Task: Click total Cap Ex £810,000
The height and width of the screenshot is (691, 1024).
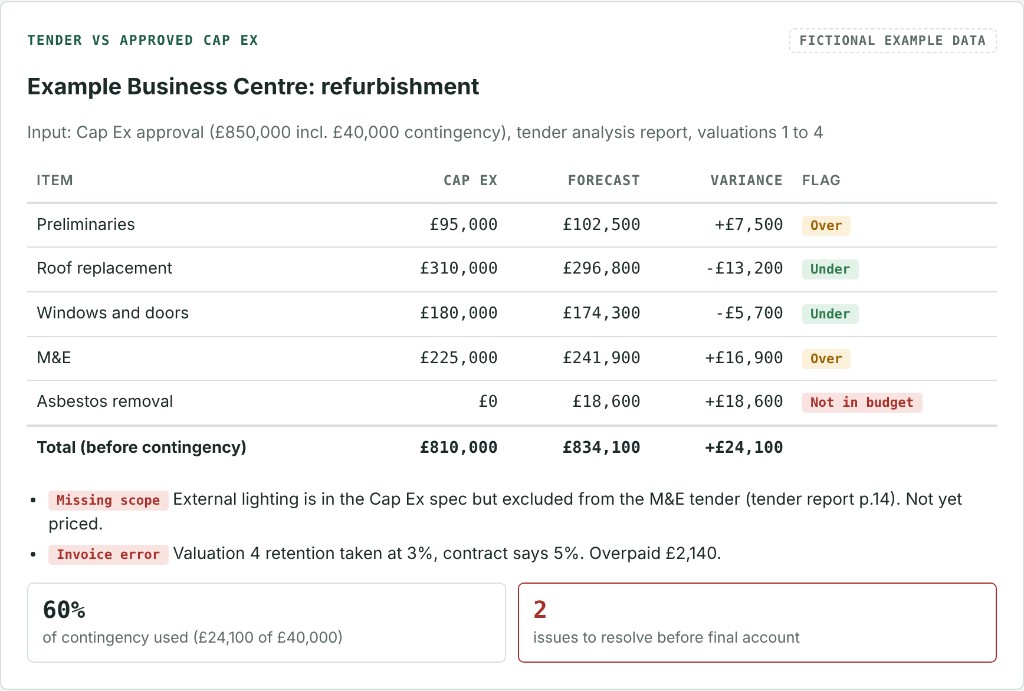Action: coord(458,447)
